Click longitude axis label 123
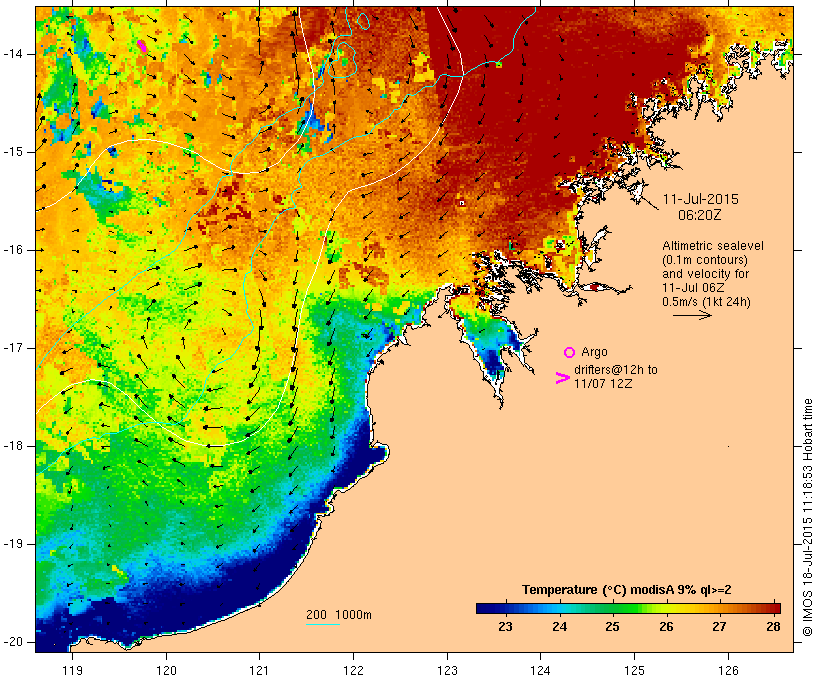 [447, 670]
